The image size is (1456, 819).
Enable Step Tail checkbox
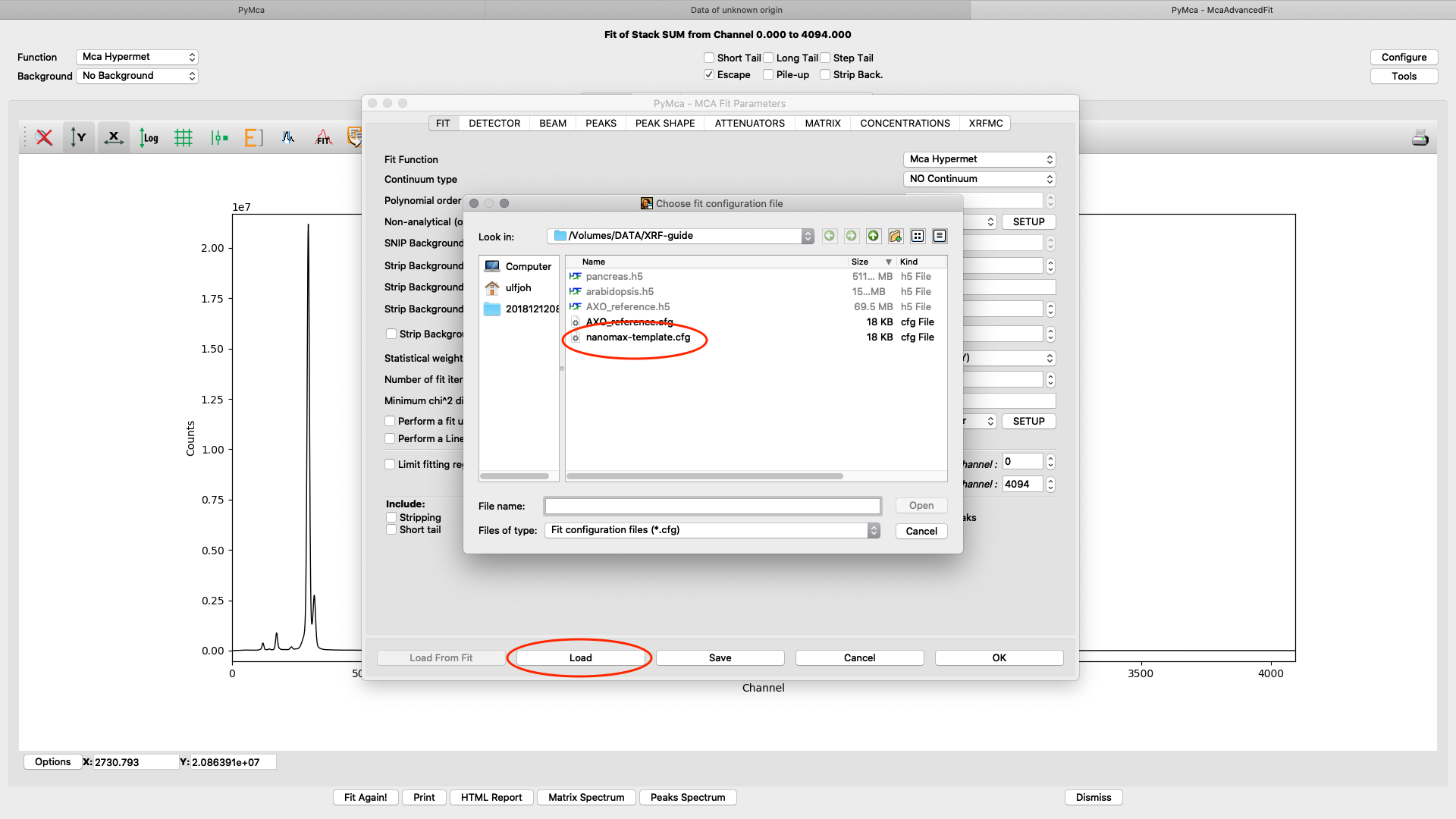click(825, 58)
